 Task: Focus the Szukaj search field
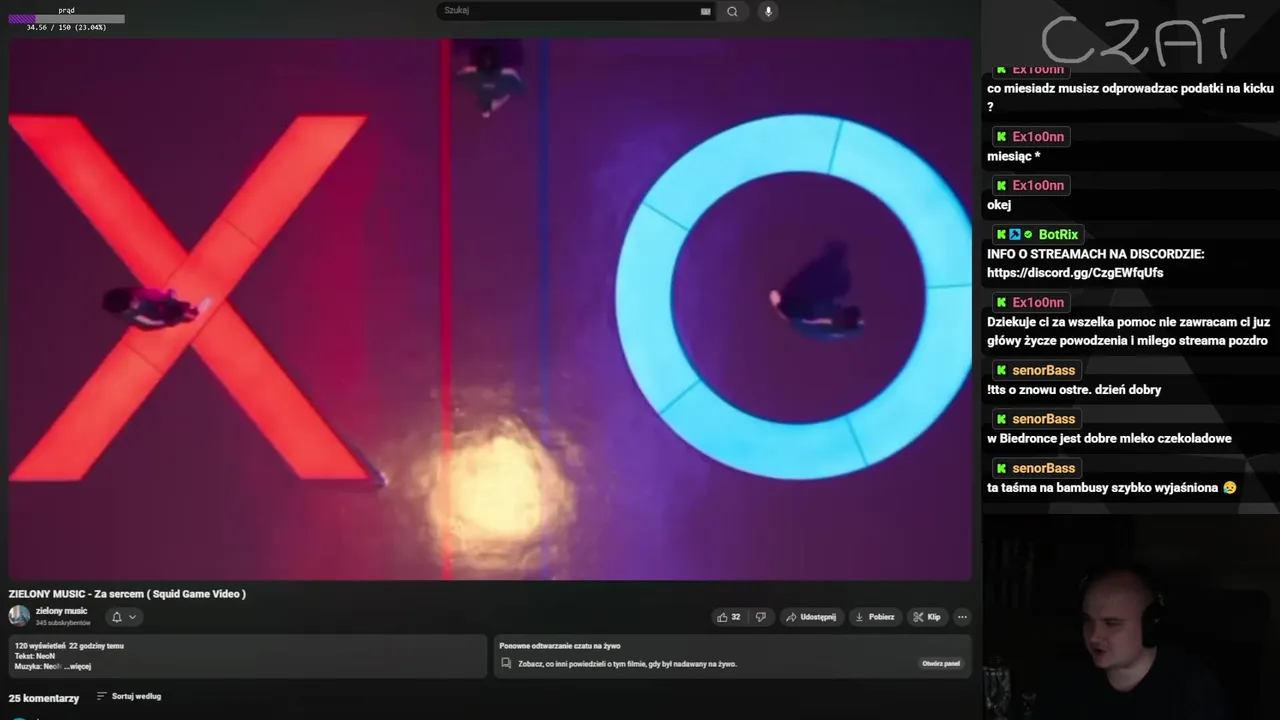(x=570, y=11)
